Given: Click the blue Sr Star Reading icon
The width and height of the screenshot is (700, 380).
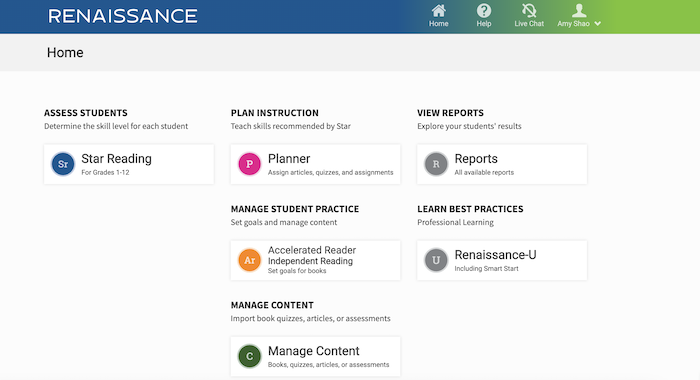Looking at the screenshot, I should pos(63,164).
